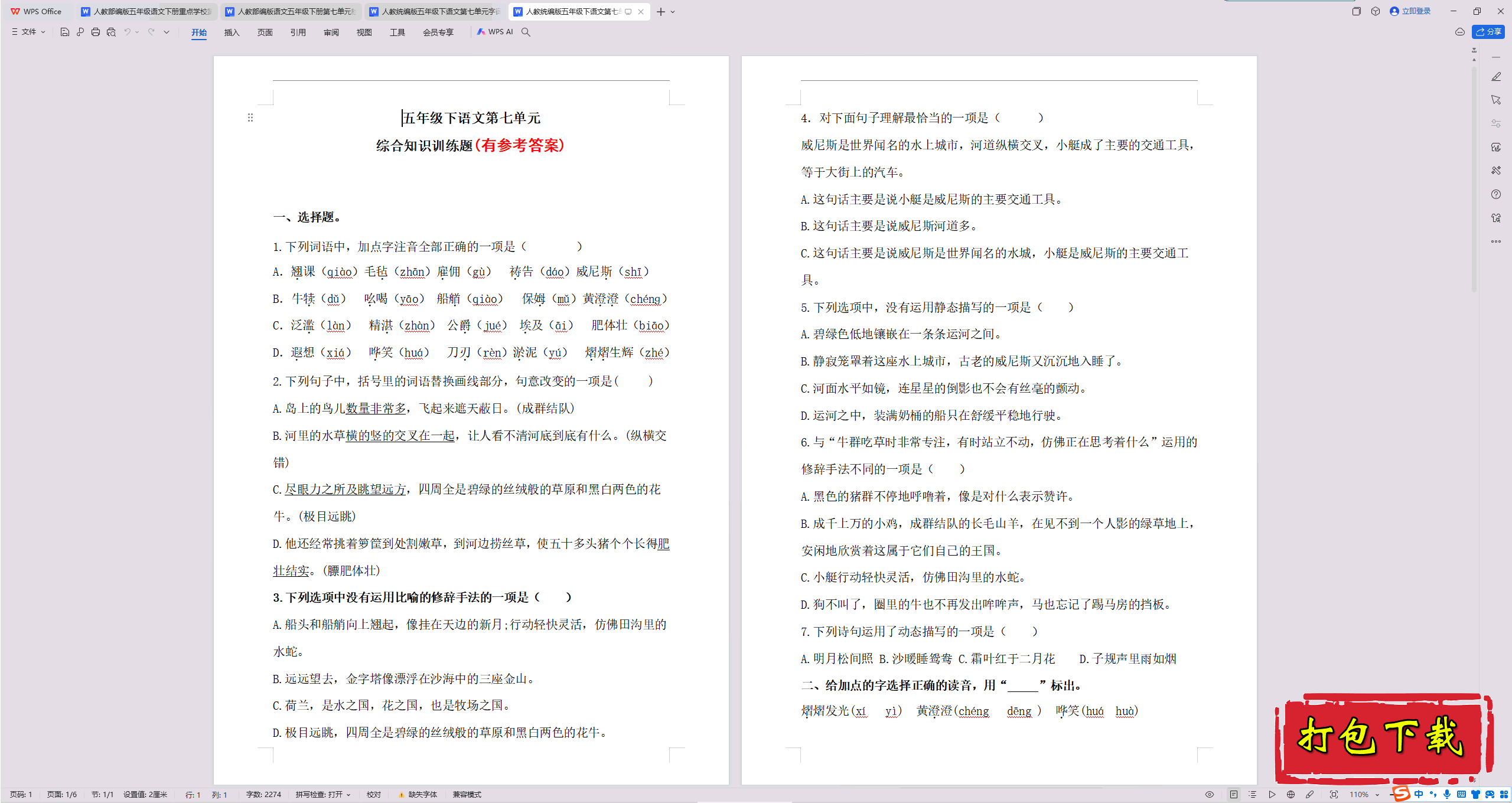1512x803 pixels.
Task: Close the active document tab
Action: [641, 12]
